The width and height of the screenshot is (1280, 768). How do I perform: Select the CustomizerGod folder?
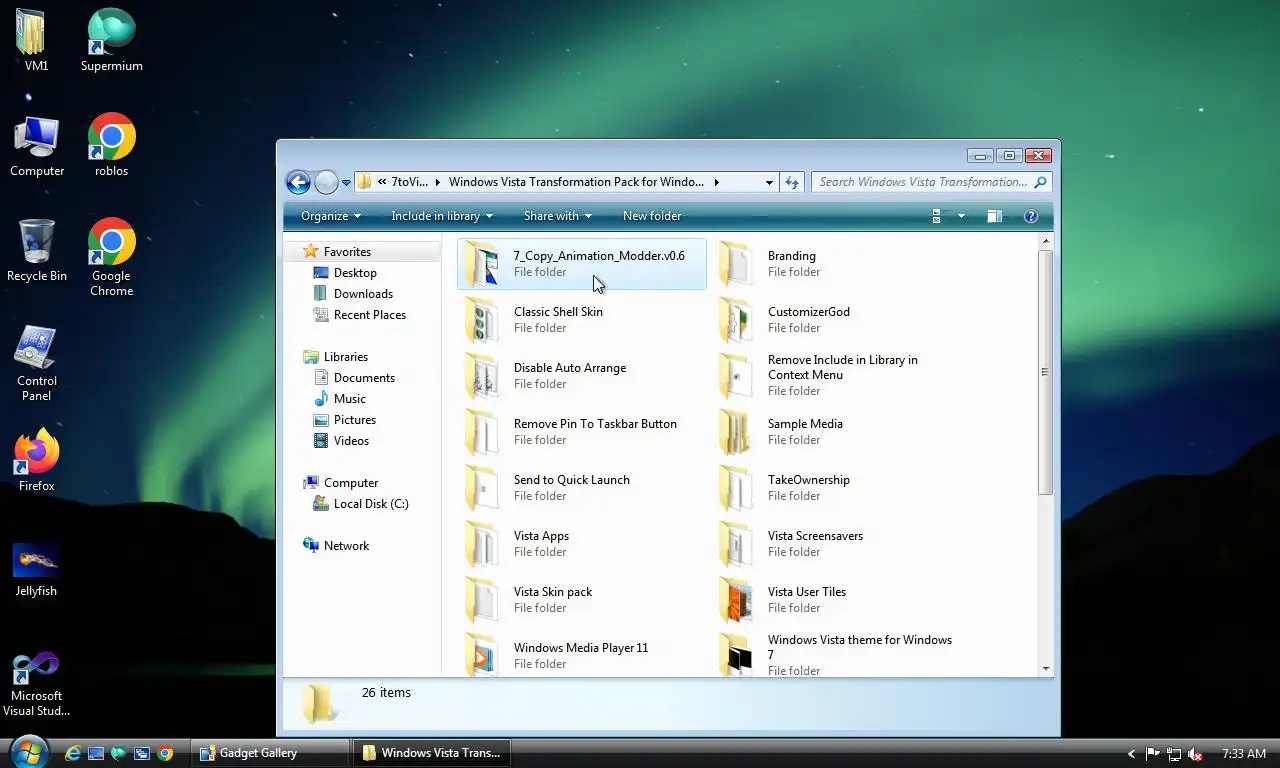[836, 320]
